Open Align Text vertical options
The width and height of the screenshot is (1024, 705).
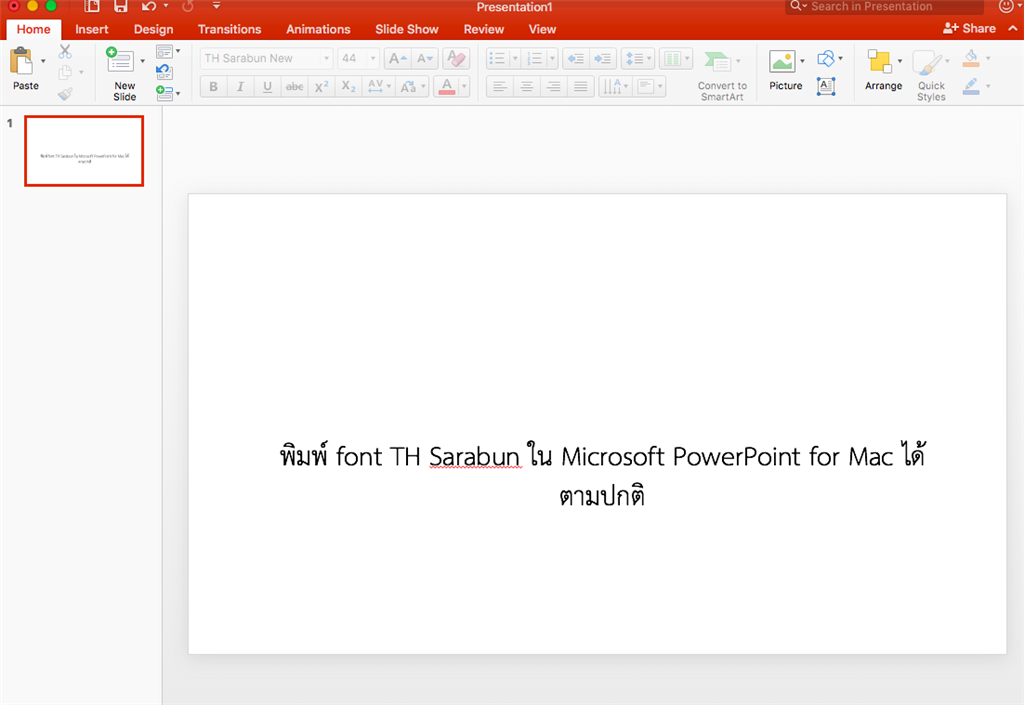click(x=648, y=86)
